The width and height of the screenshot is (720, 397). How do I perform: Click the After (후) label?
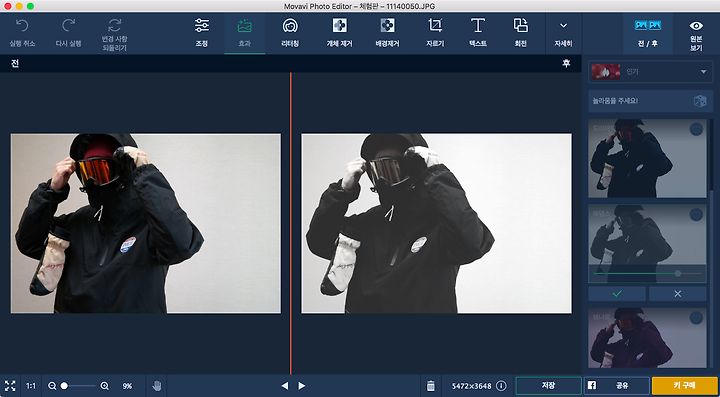(x=566, y=64)
